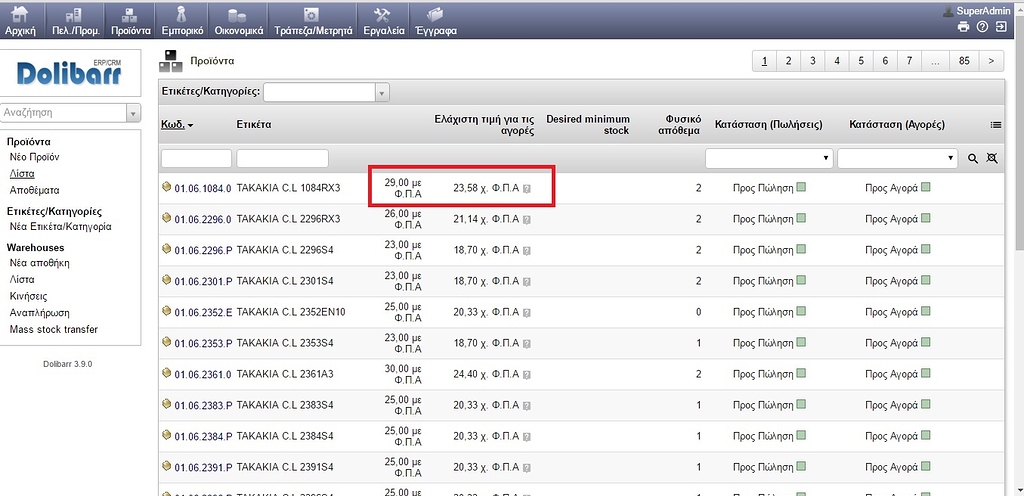Toggle Προς Αγορά status for 2383S4

(x=925, y=405)
